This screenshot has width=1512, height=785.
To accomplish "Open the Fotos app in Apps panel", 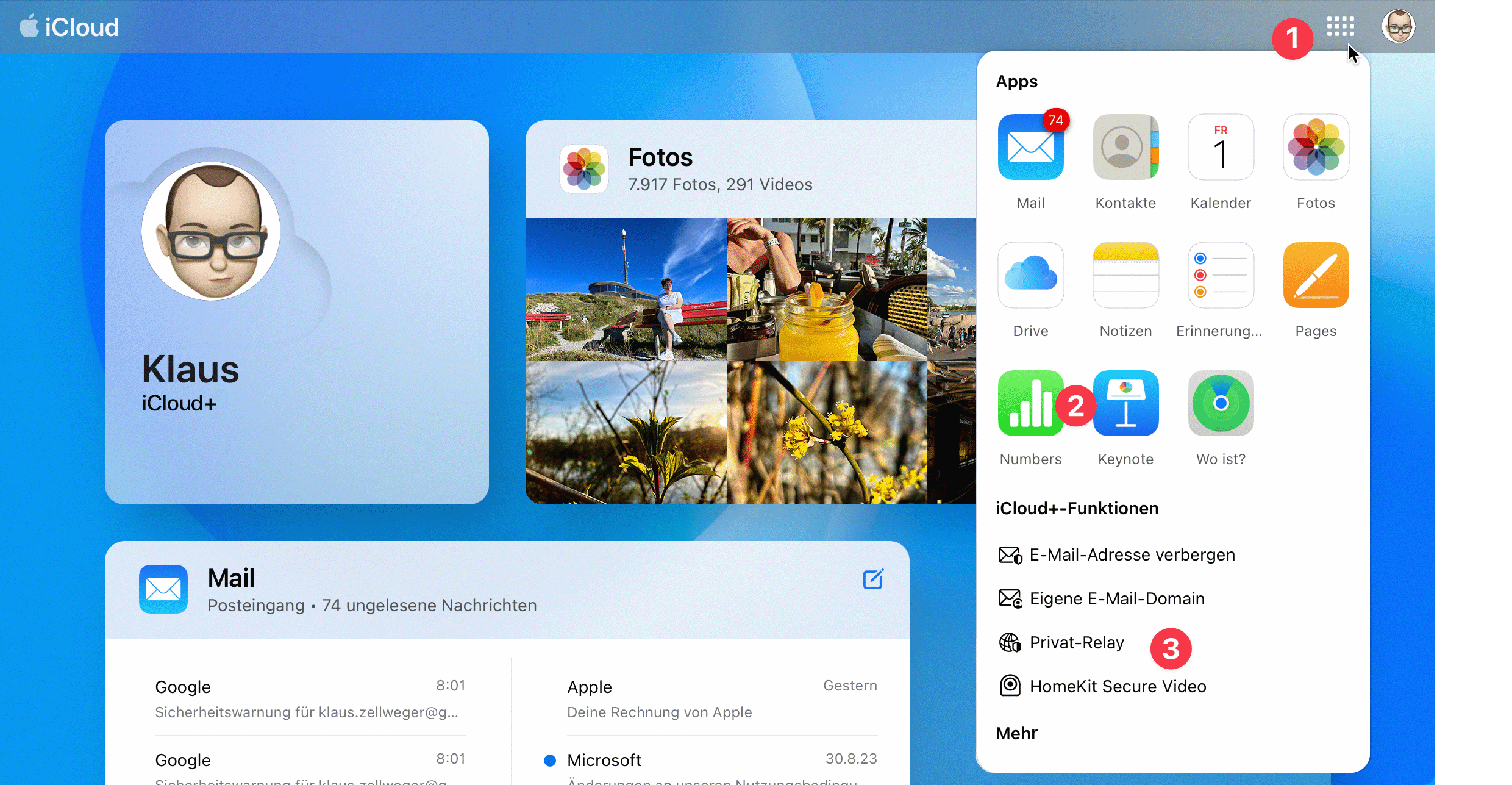I will click(1316, 147).
